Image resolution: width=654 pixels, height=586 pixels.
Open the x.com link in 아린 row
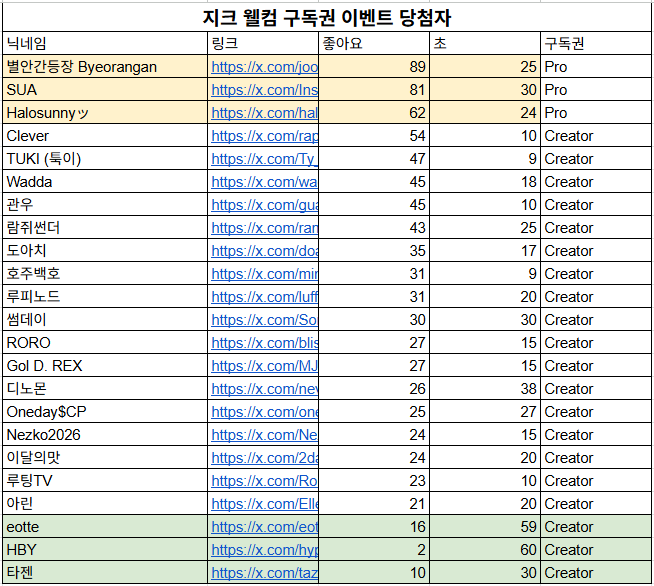[x=264, y=503]
